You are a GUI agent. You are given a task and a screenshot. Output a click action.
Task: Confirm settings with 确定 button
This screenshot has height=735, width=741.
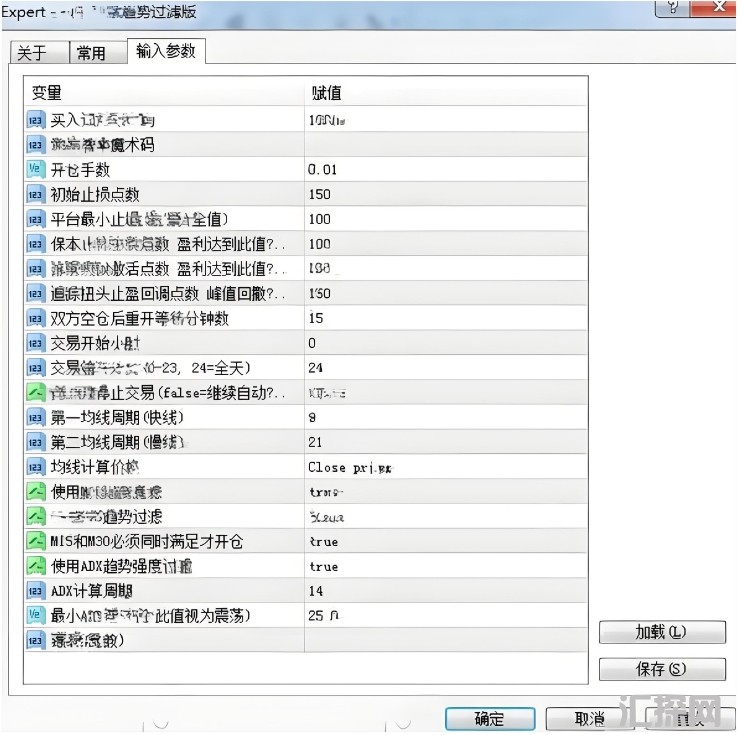tap(490, 719)
